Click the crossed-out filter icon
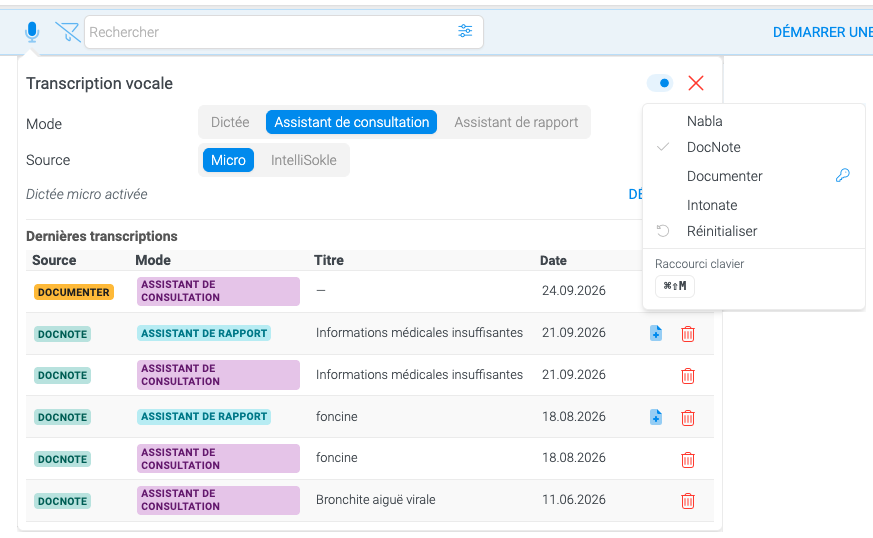This screenshot has width=873, height=538. (x=67, y=32)
